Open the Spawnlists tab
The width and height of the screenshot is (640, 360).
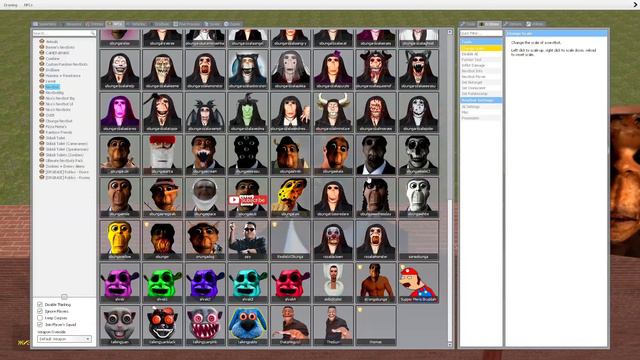point(45,24)
